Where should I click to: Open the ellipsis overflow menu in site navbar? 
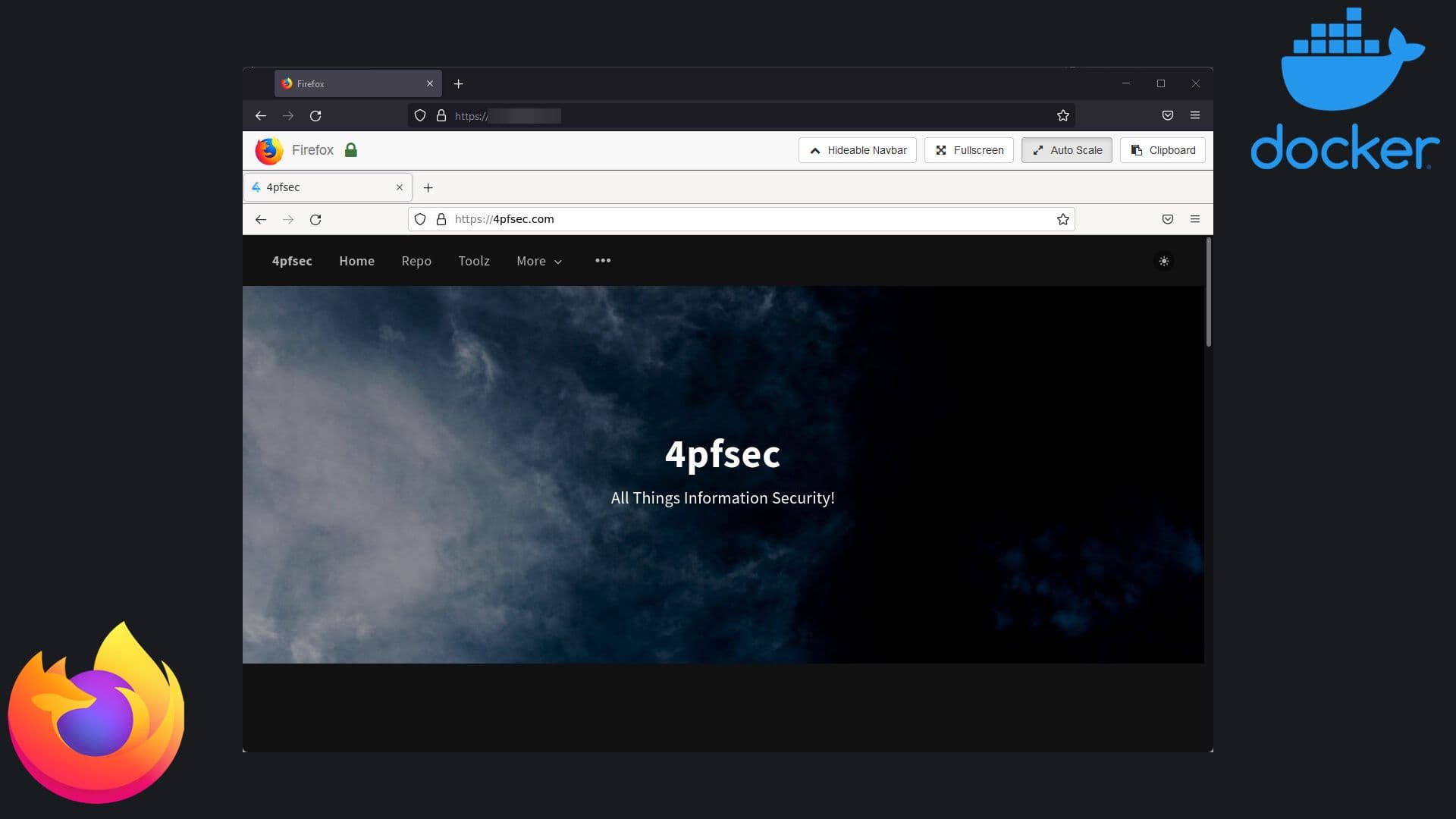coord(603,261)
